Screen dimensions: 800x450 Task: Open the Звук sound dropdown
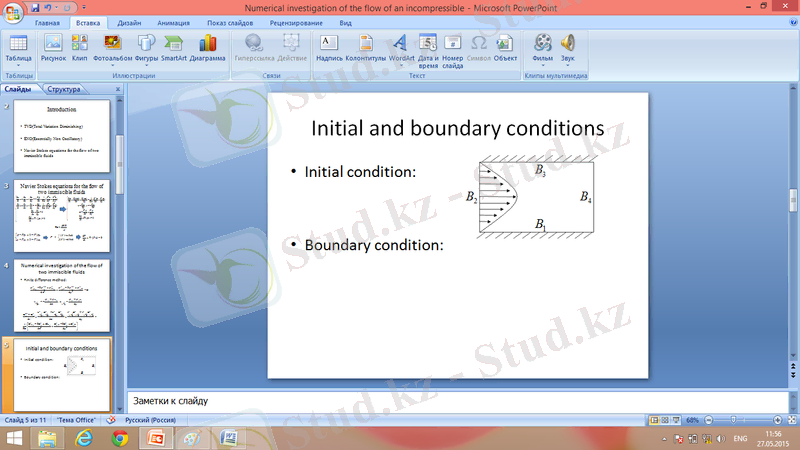(x=568, y=47)
